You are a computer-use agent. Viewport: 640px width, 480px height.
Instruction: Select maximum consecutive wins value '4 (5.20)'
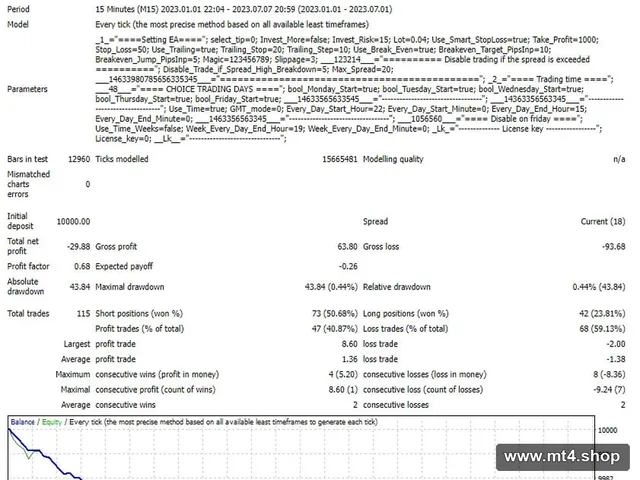[343, 374]
